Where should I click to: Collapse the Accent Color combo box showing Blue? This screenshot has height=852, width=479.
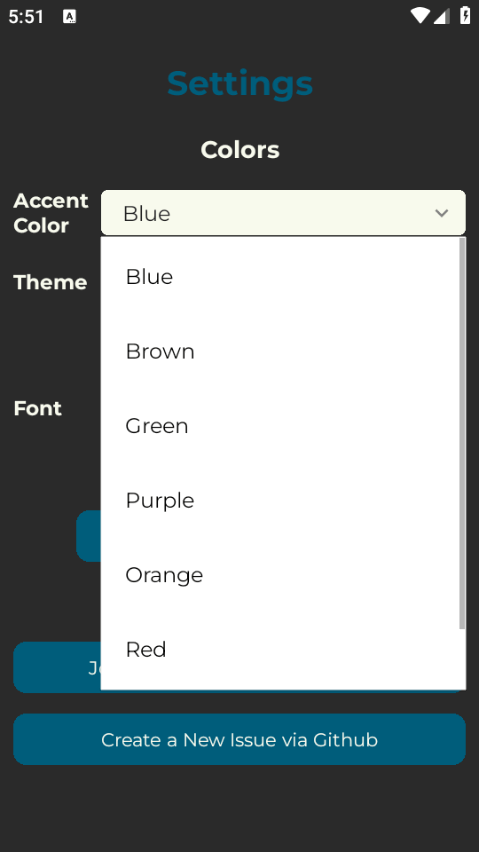pos(283,212)
